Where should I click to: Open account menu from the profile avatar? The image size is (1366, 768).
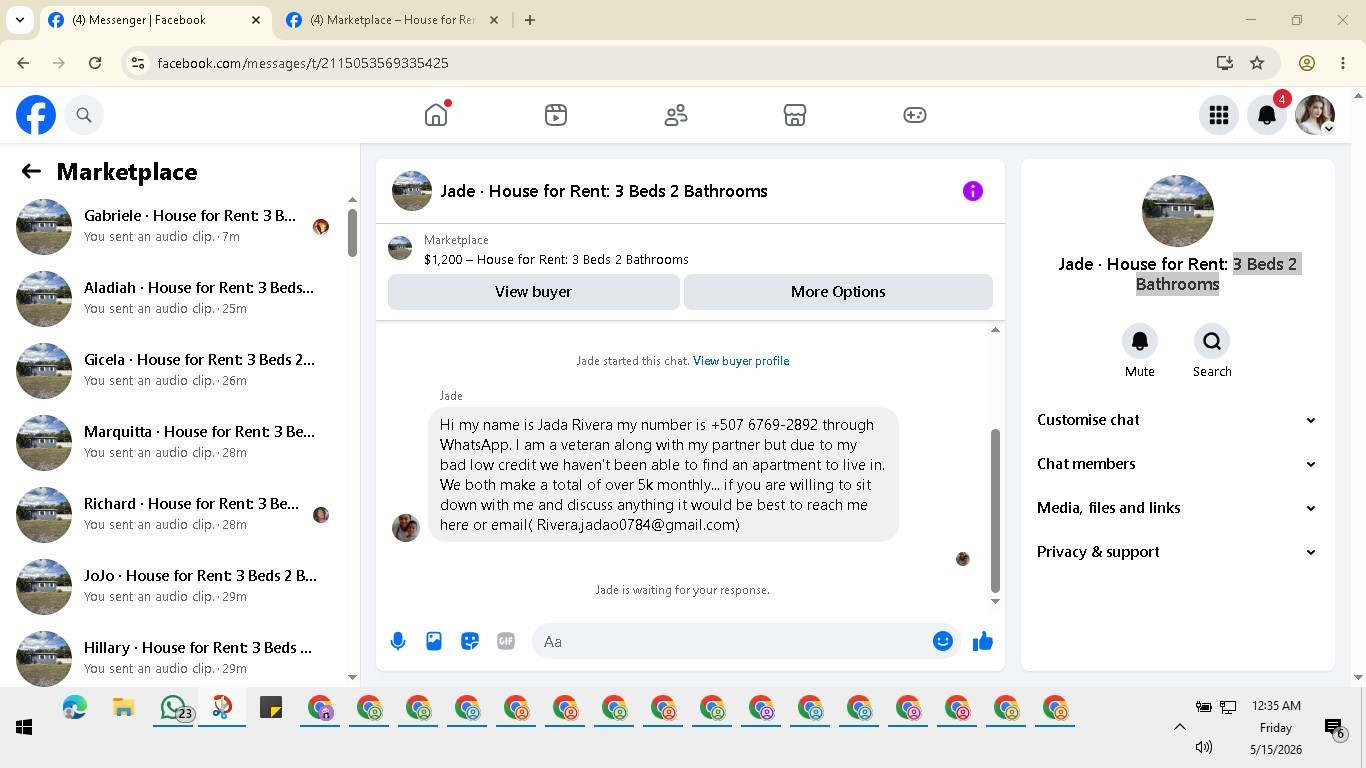coord(1315,115)
